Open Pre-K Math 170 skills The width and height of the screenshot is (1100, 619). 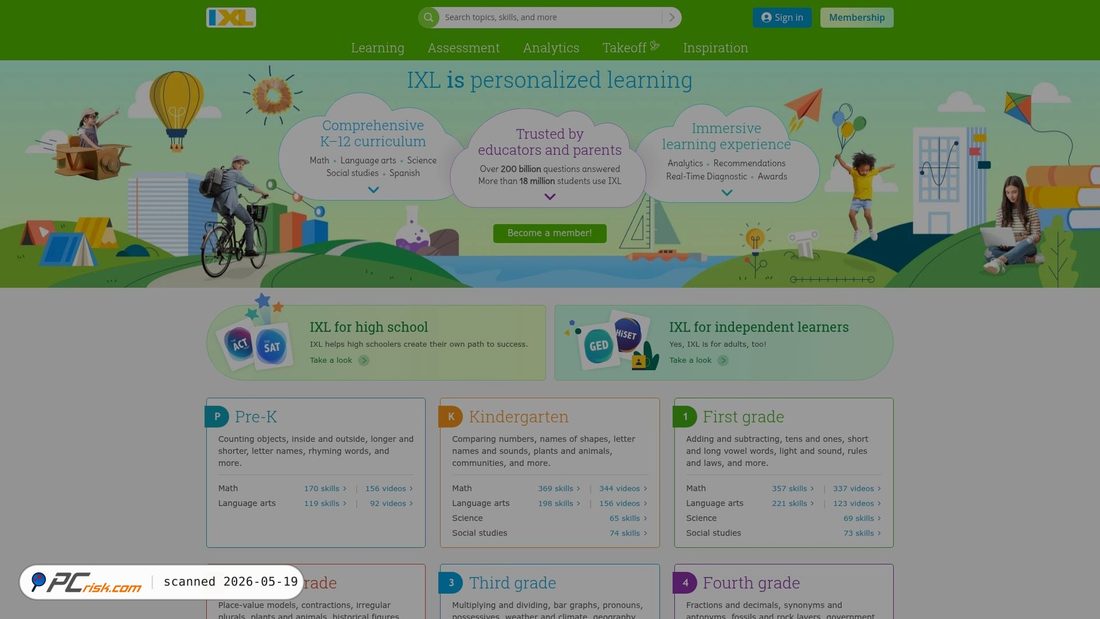click(325, 488)
